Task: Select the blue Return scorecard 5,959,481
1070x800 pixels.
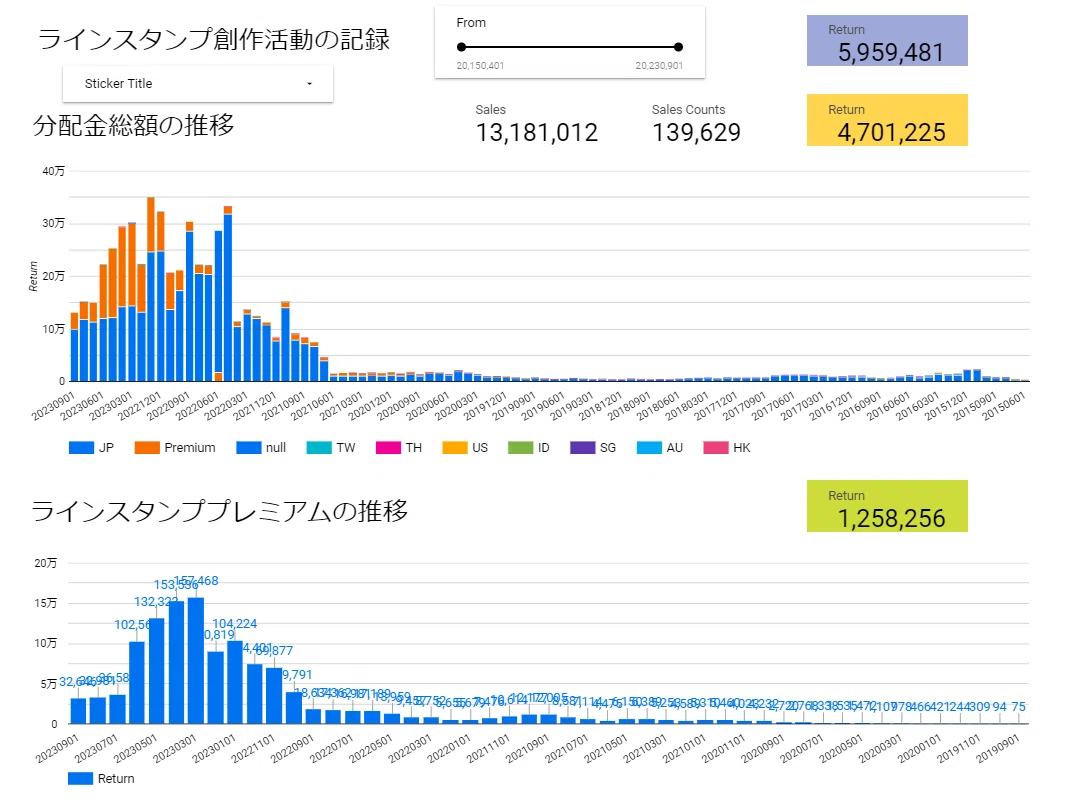Action: (887, 41)
